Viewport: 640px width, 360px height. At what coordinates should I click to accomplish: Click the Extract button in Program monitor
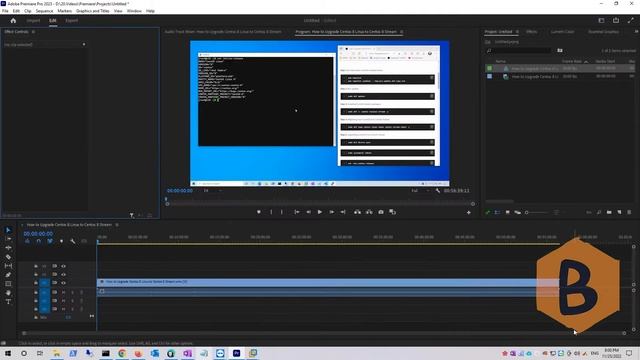tap(369, 212)
